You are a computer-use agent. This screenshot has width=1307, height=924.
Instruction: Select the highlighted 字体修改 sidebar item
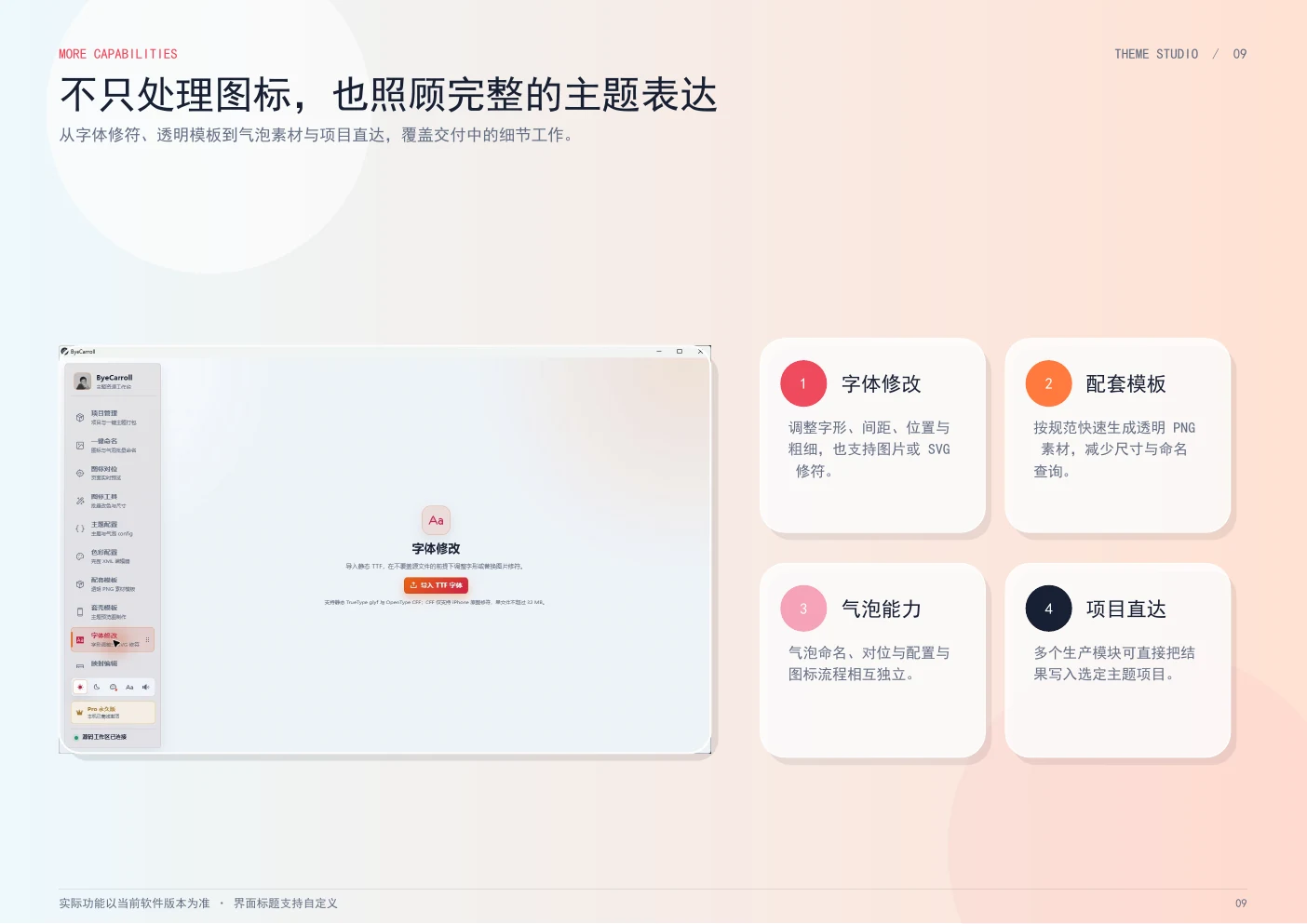(112, 639)
